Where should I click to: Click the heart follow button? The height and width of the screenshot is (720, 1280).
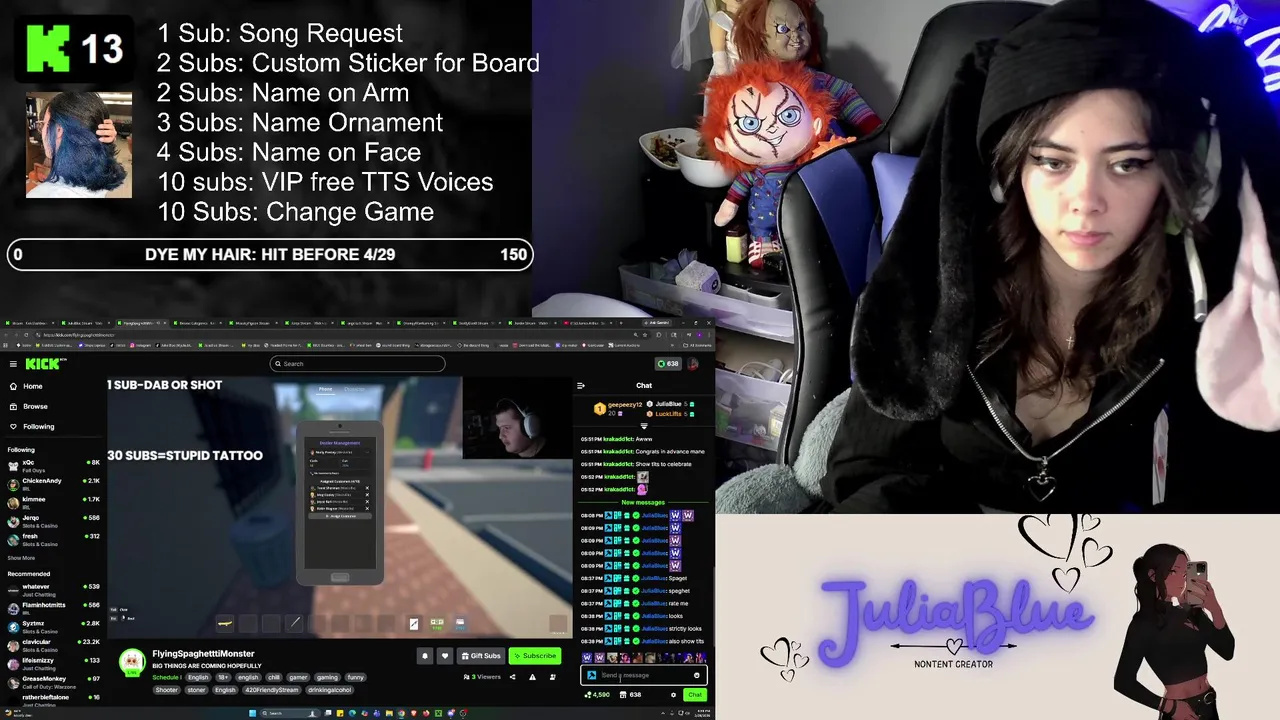pyautogui.click(x=445, y=656)
